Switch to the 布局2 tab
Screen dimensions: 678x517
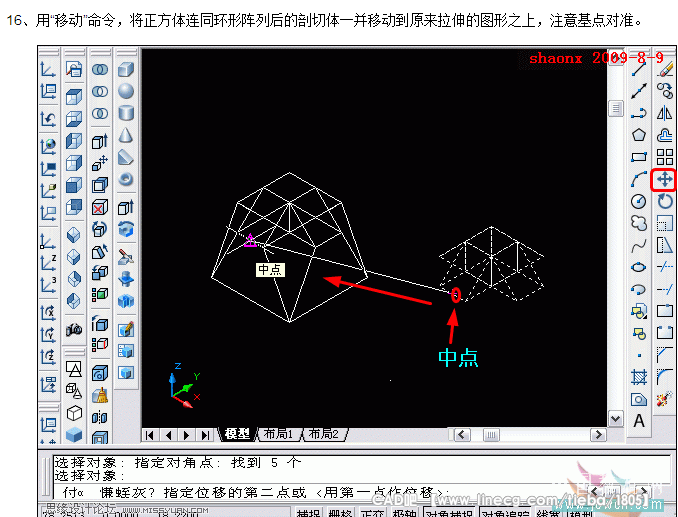click(x=323, y=434)
